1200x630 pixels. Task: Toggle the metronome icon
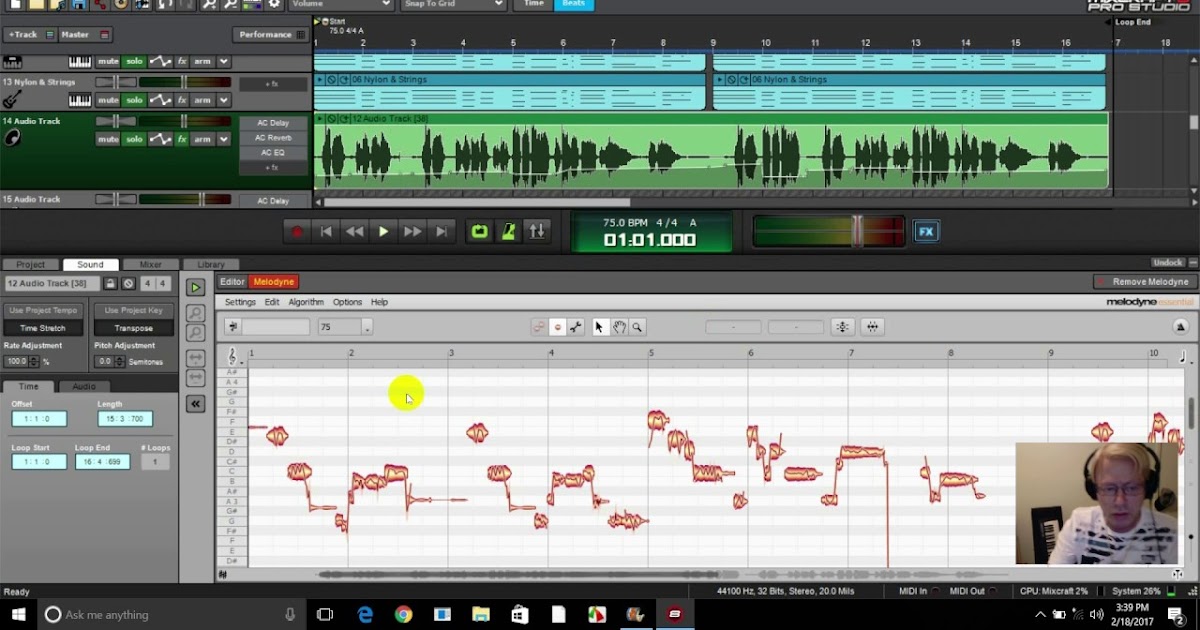click(x=508, y=232)
